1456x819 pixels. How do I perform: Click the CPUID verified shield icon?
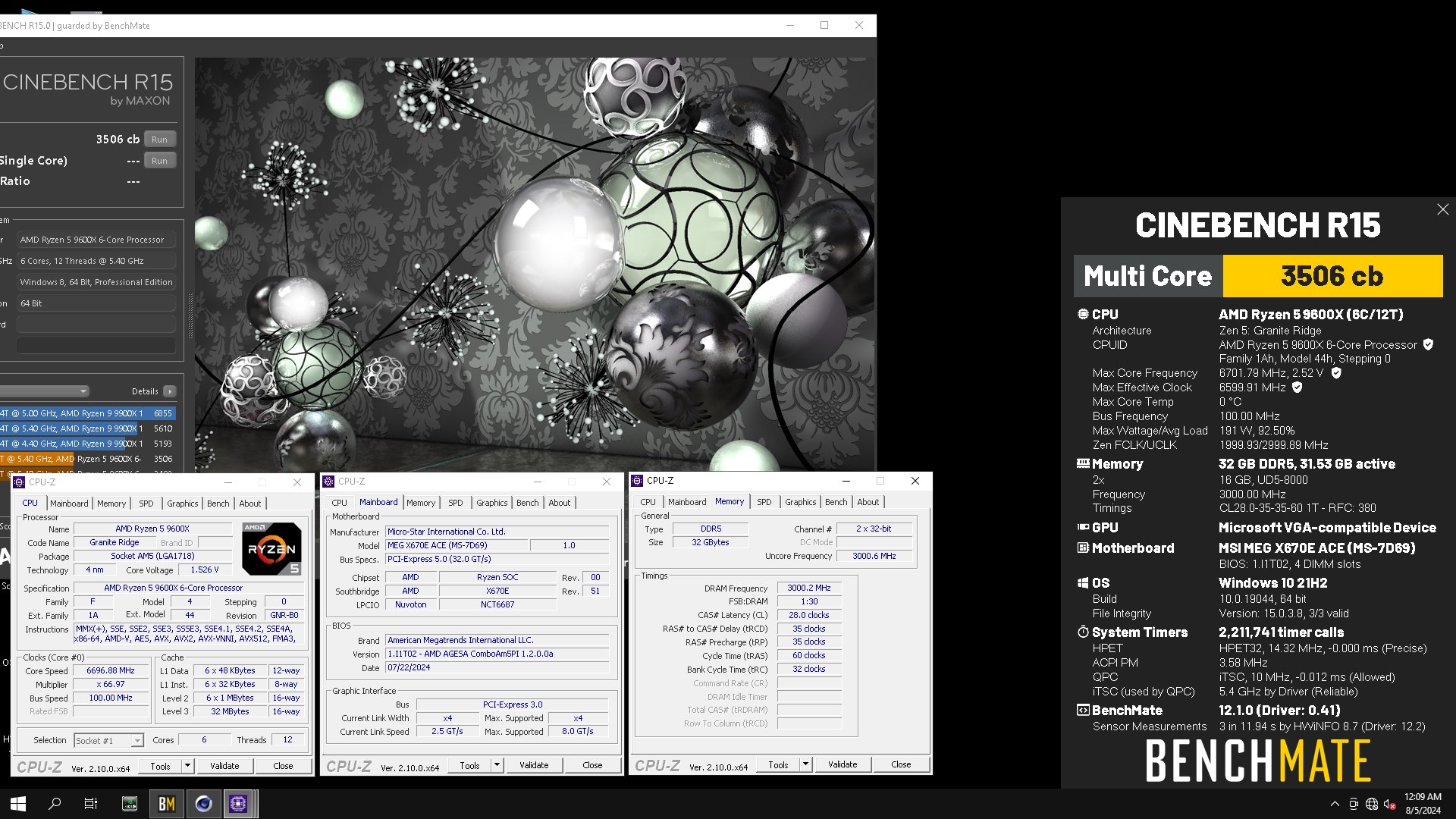1428,344
